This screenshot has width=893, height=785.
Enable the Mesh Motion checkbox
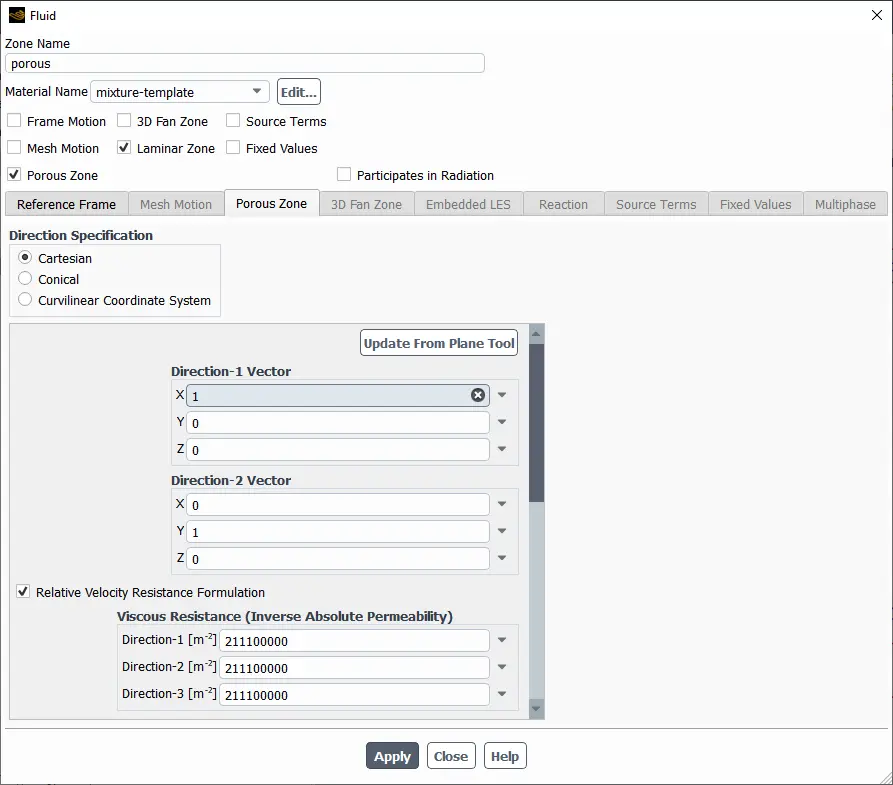point(14,148)
